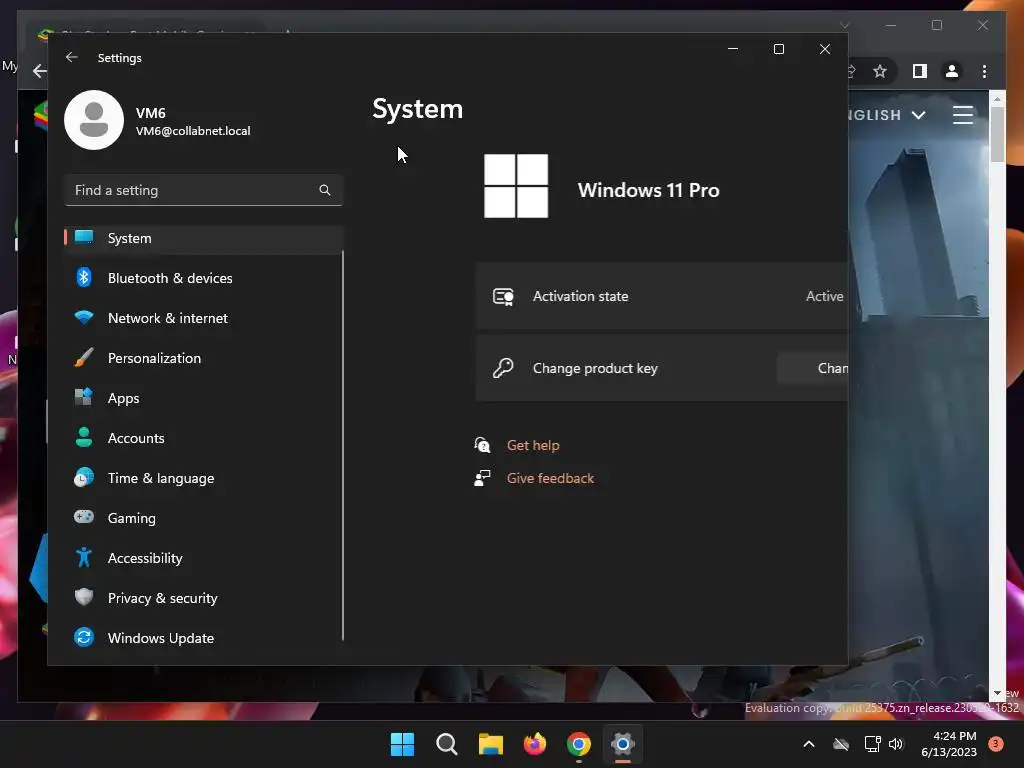
Task: Click the Activation state certificate icon
Action: [x=503, y=296]
